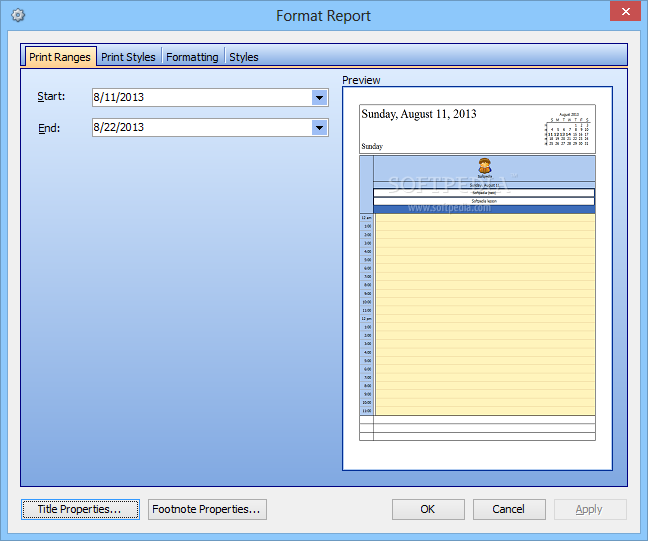Click the gear icon in the title bar
The width and height of the screenshot is (648, 541).
coord(18,15)
